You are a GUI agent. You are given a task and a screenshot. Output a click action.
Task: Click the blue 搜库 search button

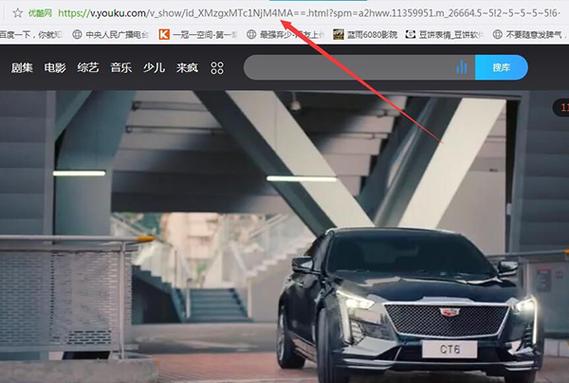[502, 68]
